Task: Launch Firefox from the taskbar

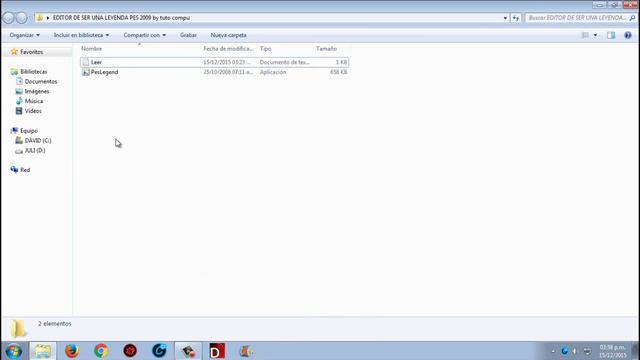Action: pyautogui.click(x=72, y=351)
